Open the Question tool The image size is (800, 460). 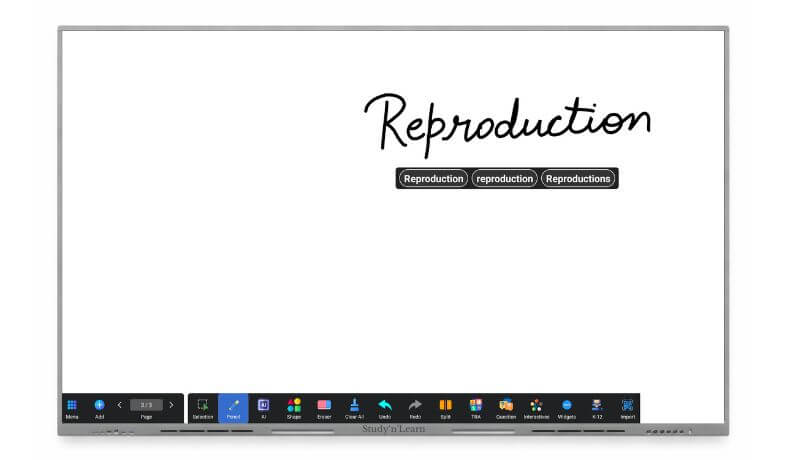pos(506,405)
